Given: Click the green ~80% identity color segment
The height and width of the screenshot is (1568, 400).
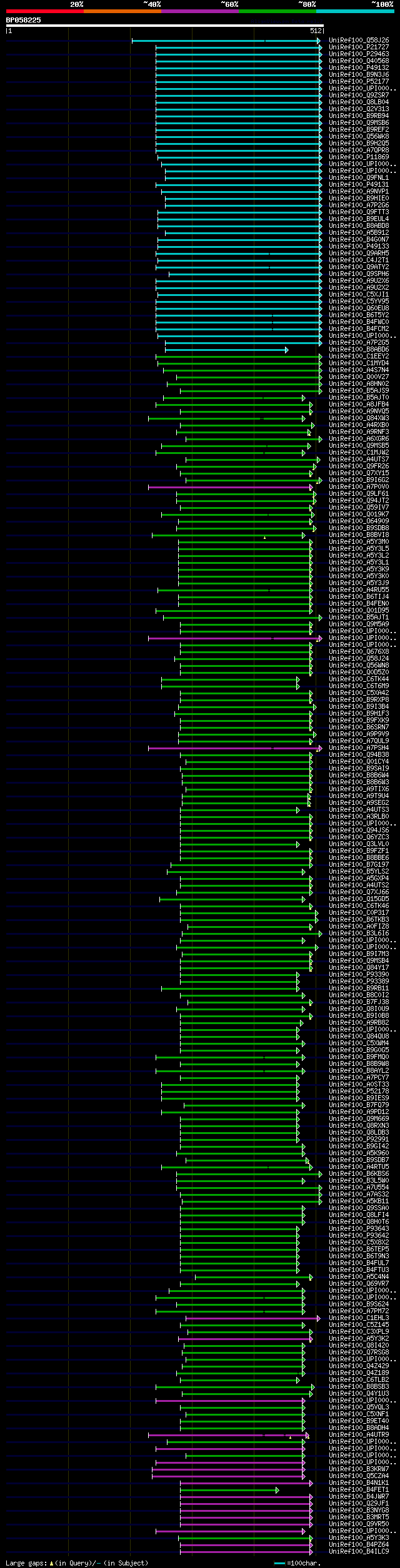Looking at the screenshot, I should coord(277,11).
